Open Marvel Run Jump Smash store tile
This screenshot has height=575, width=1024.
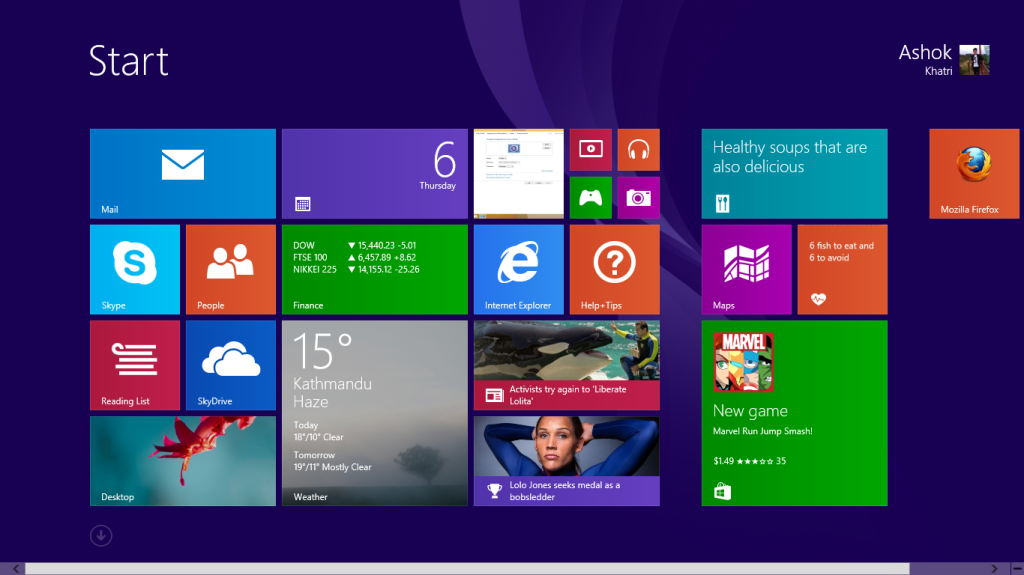(x=794, y=413)
